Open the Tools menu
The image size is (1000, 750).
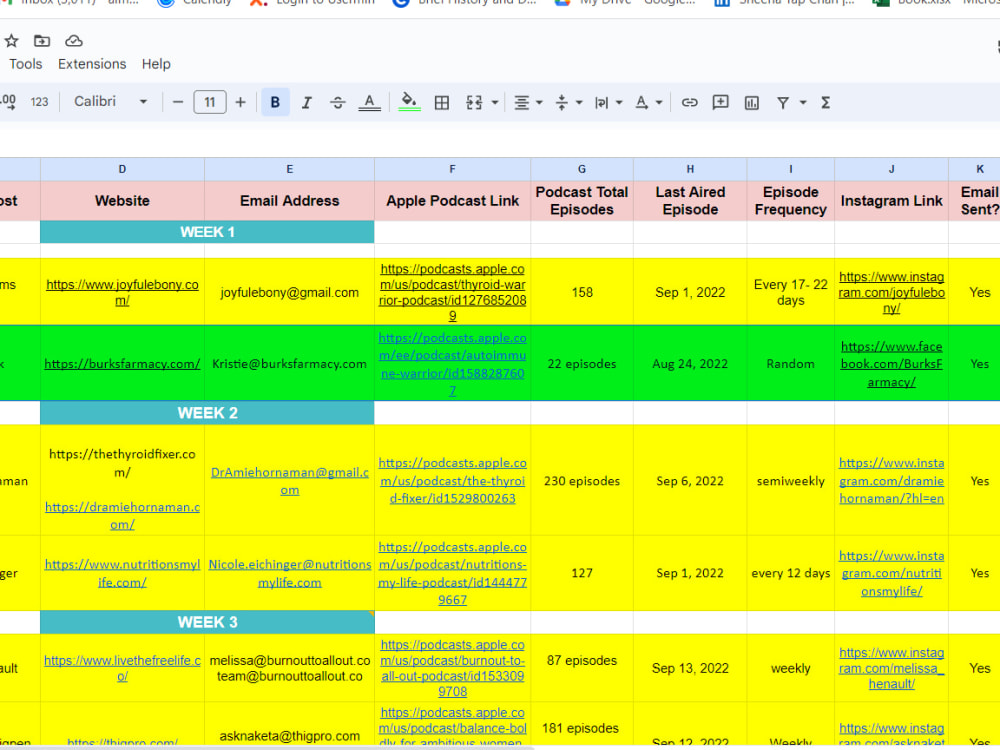click(x=26, y=64)
